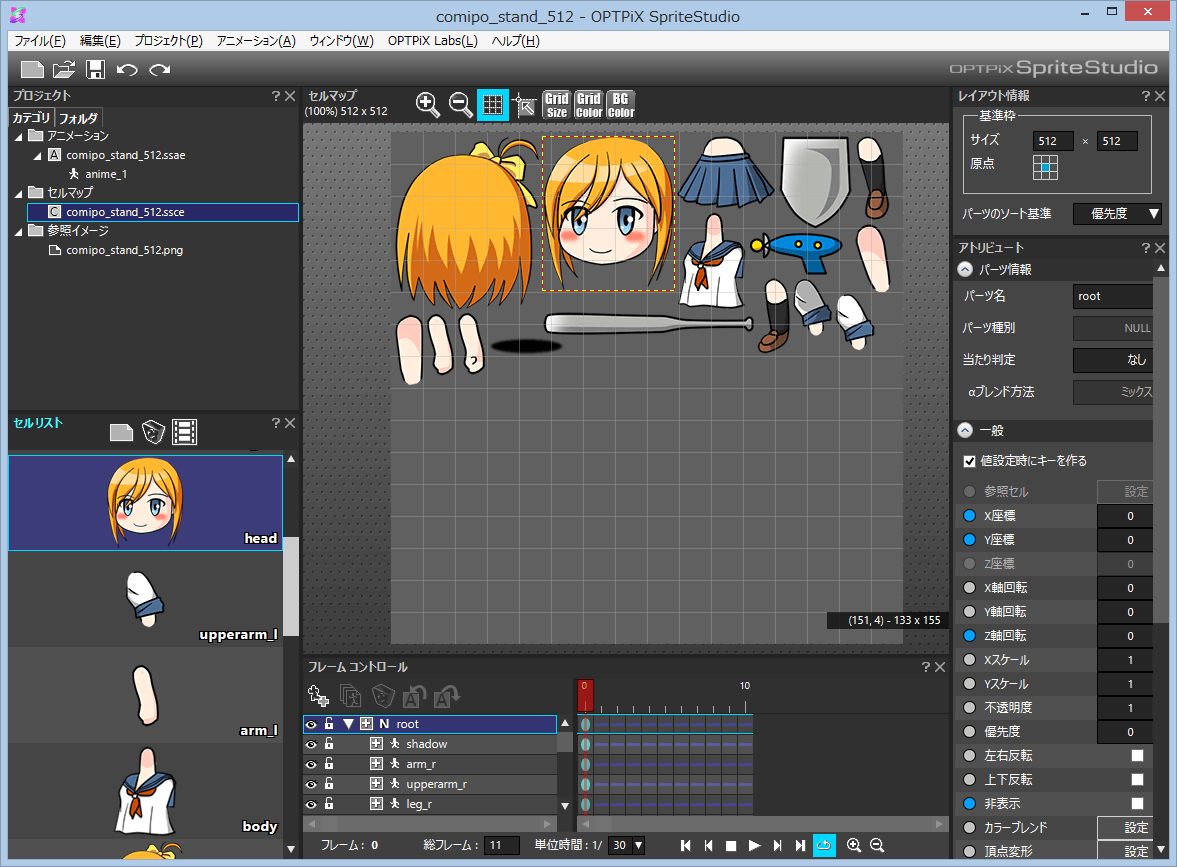The image size is (1177, 867).
Task: Zoom in on the cell map
Action: 428,105
